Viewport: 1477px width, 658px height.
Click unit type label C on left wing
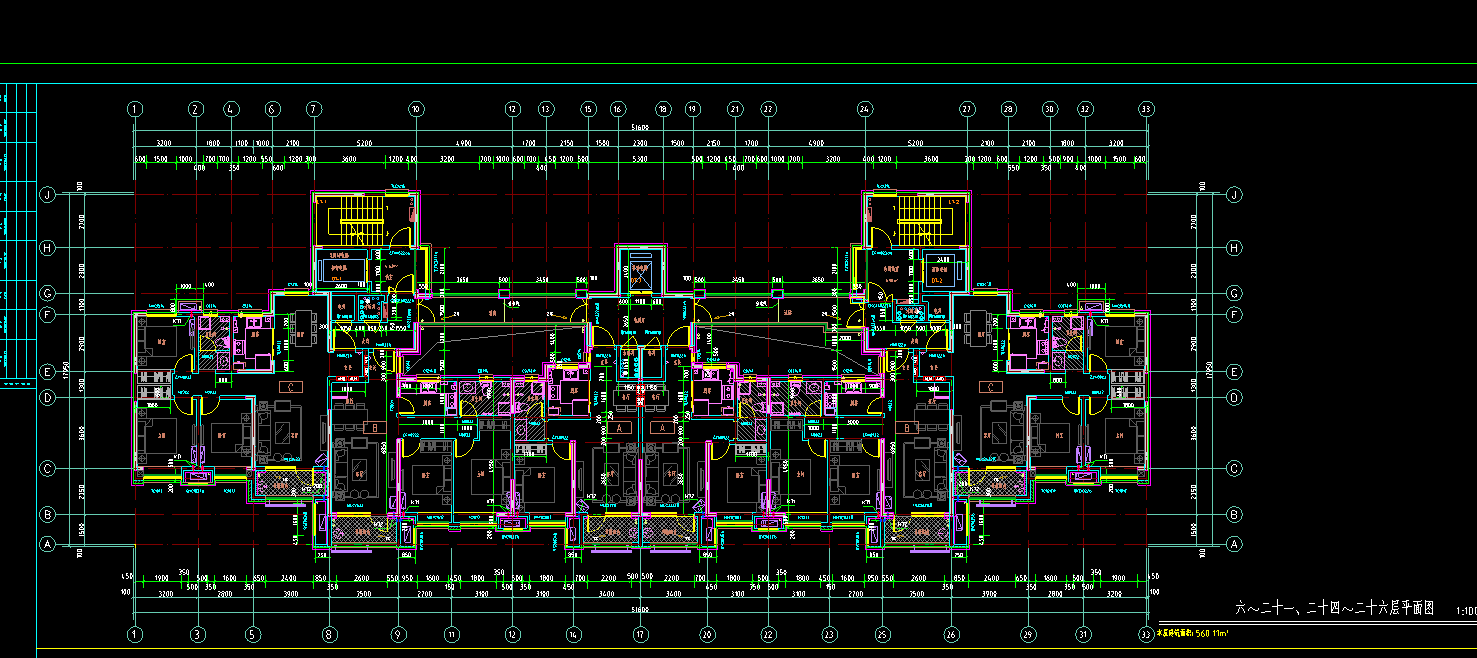click(x=291, y=387)
